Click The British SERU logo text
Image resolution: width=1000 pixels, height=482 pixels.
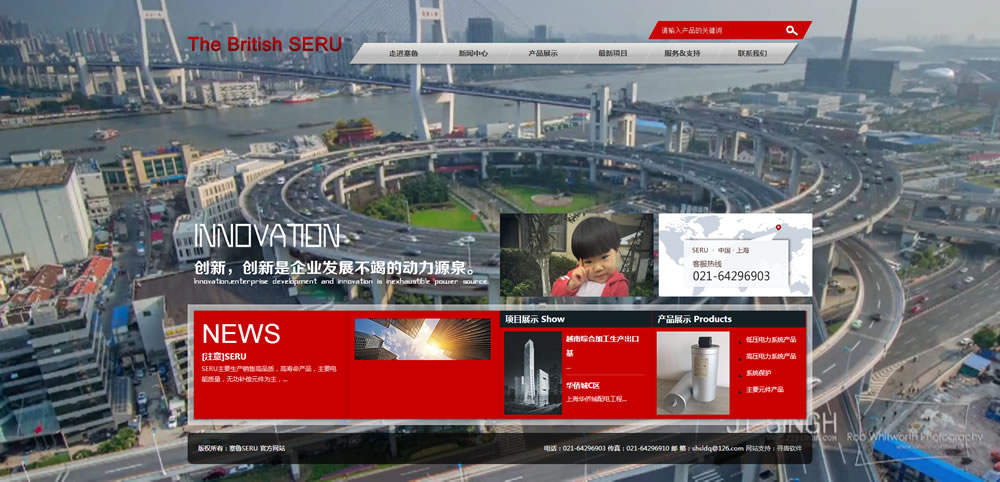point(265,44)
